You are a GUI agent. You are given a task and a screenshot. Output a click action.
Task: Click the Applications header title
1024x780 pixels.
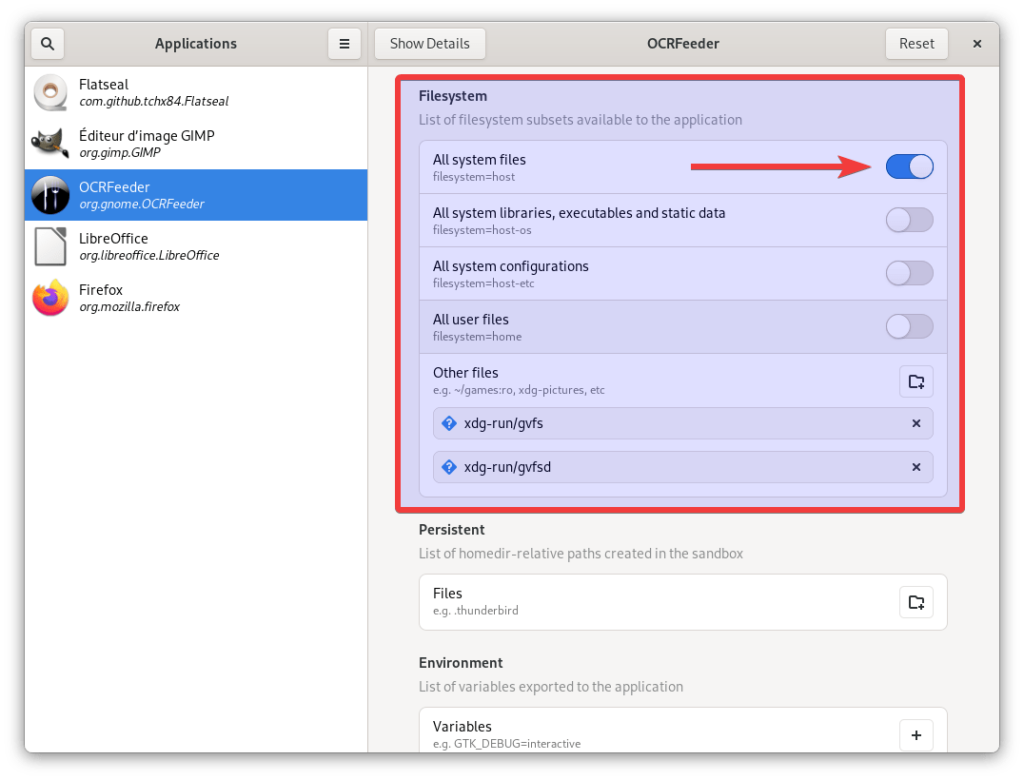click(195, 44)
